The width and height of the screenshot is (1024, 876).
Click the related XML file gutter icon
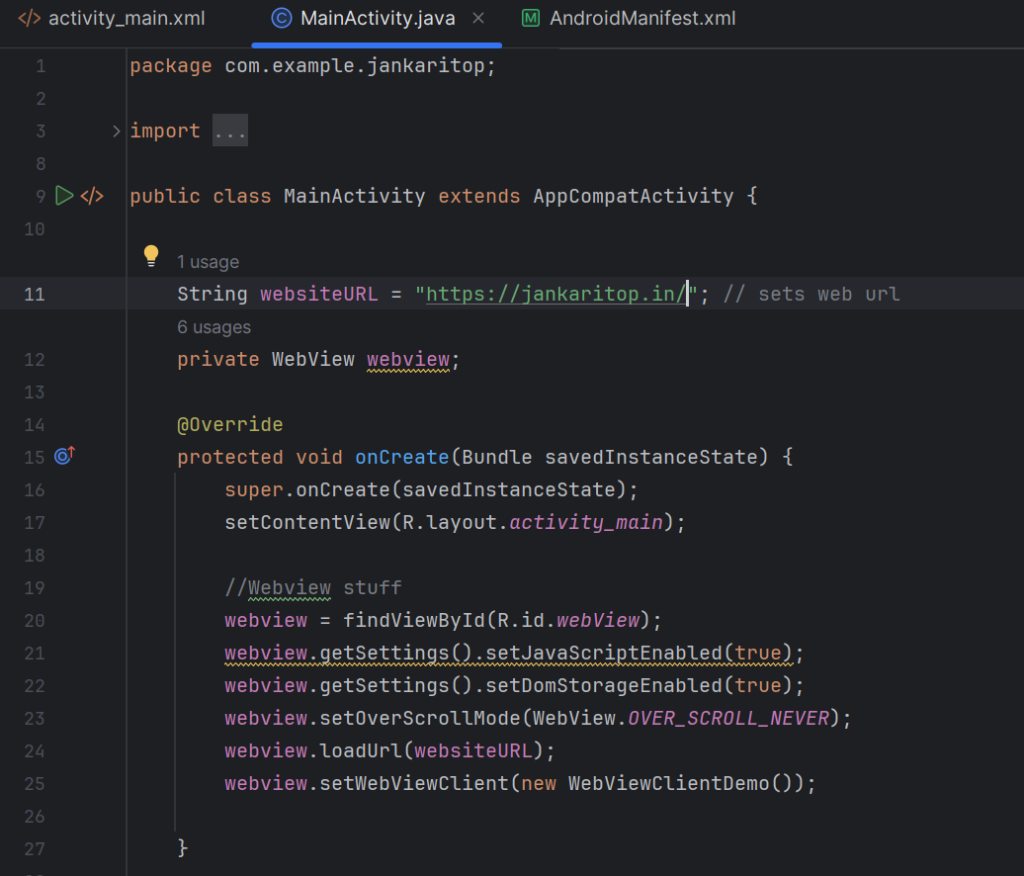pyautogui.click(x=92, y=196)
